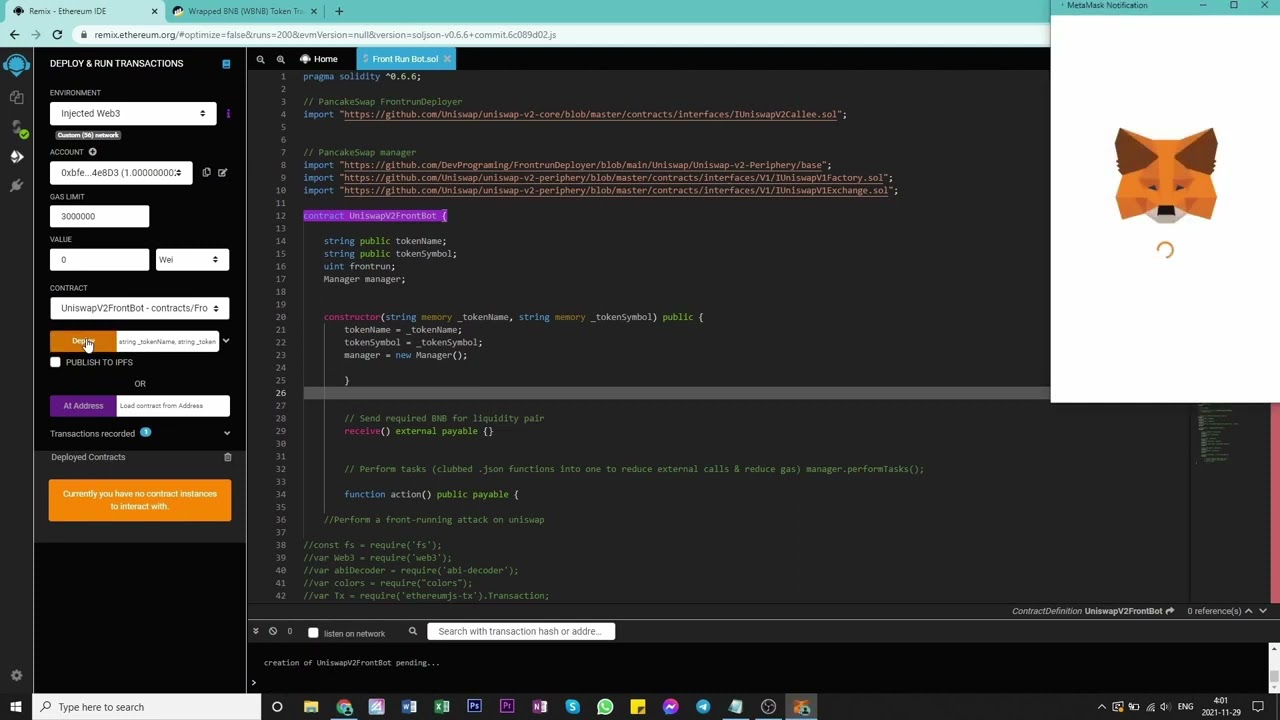Image resolution: width=1280 pixels, height=720 pixels.
Task: Click the terminal search magnifier icon
Action: pyautogui.click(x=412, y=632)
